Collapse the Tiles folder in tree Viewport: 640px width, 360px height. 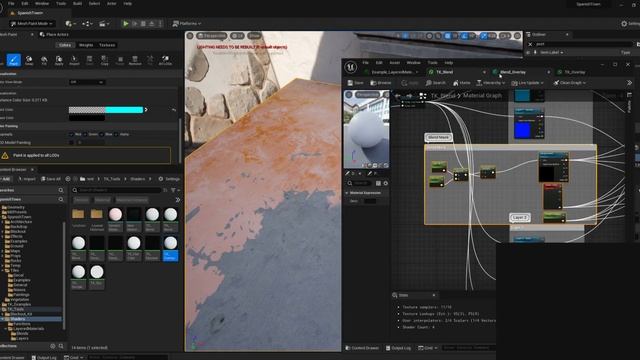click(x=3, y=270)
